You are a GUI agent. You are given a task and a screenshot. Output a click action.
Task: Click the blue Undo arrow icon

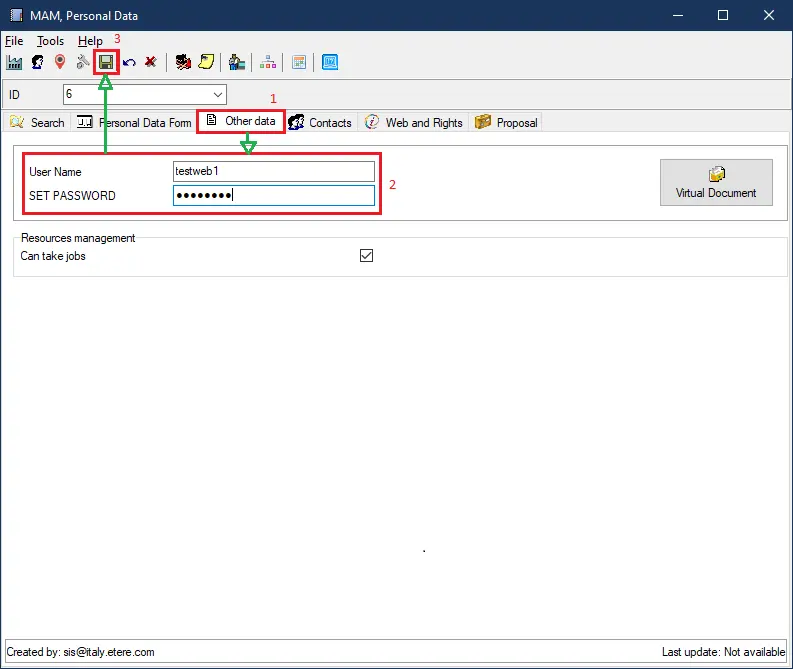point(129,62)
